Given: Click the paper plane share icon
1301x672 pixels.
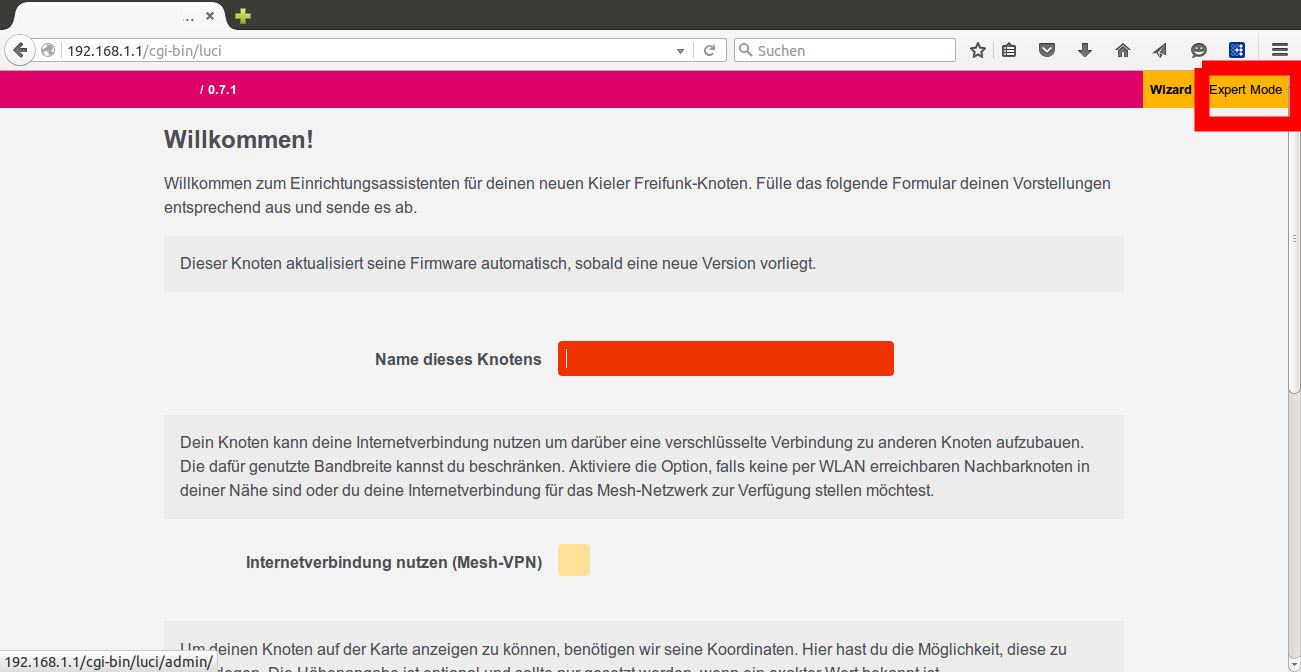Looking at the screenshot, I should (x=1160, y=50).
